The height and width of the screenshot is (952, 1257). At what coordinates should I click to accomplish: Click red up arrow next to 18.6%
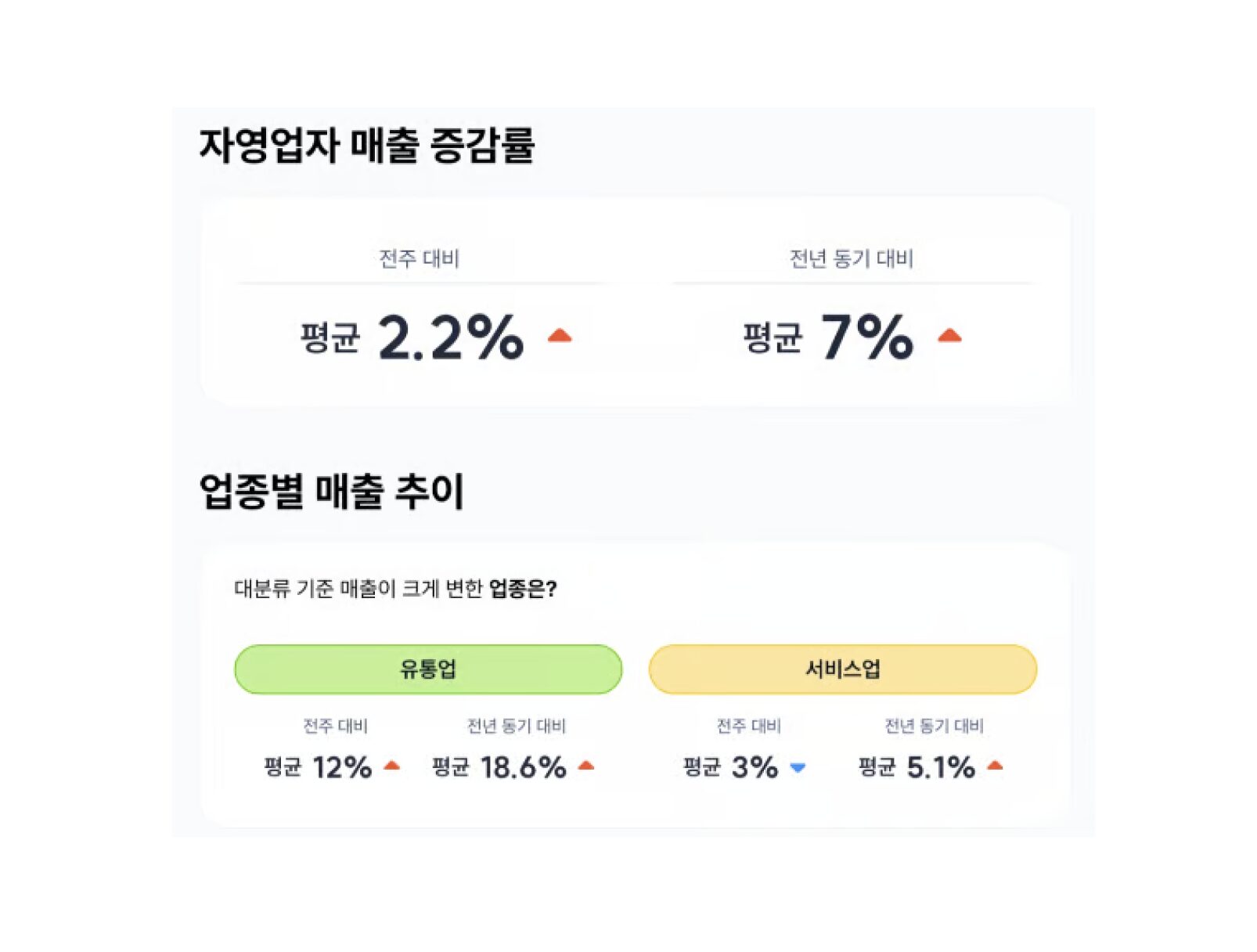click(x=586, y=766)
